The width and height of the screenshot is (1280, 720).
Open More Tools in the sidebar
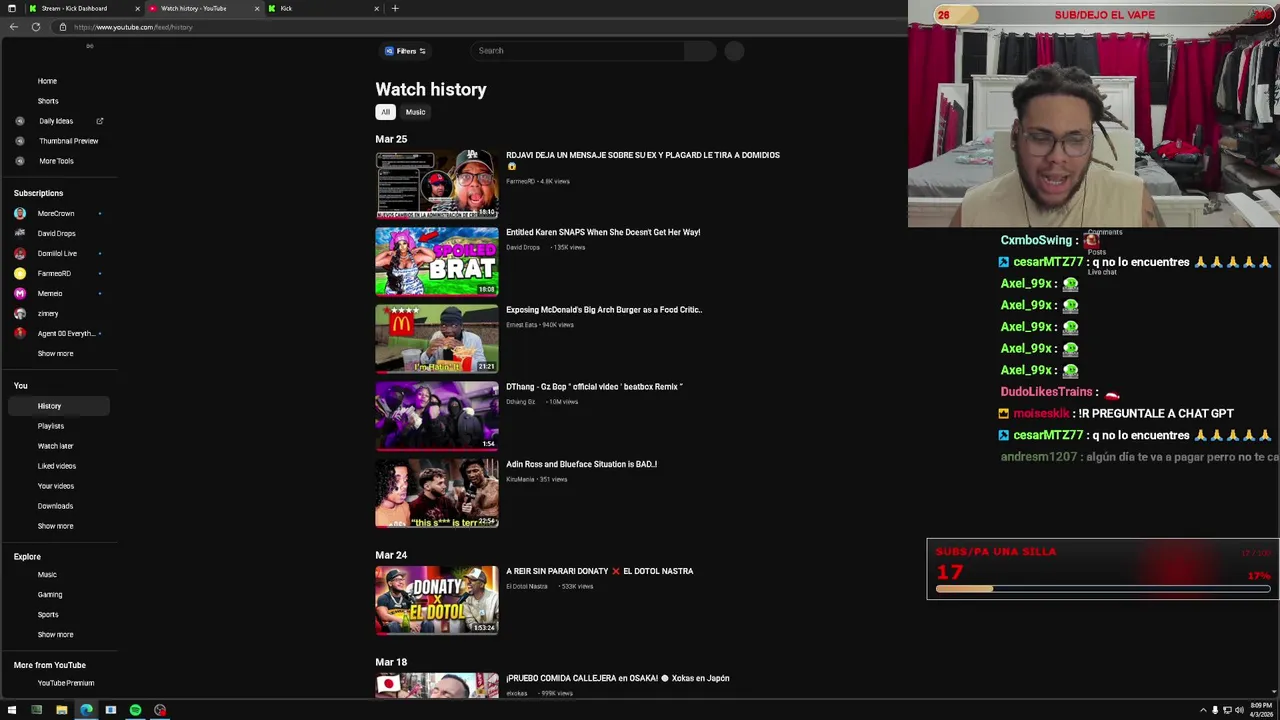(x=56, y=161)
